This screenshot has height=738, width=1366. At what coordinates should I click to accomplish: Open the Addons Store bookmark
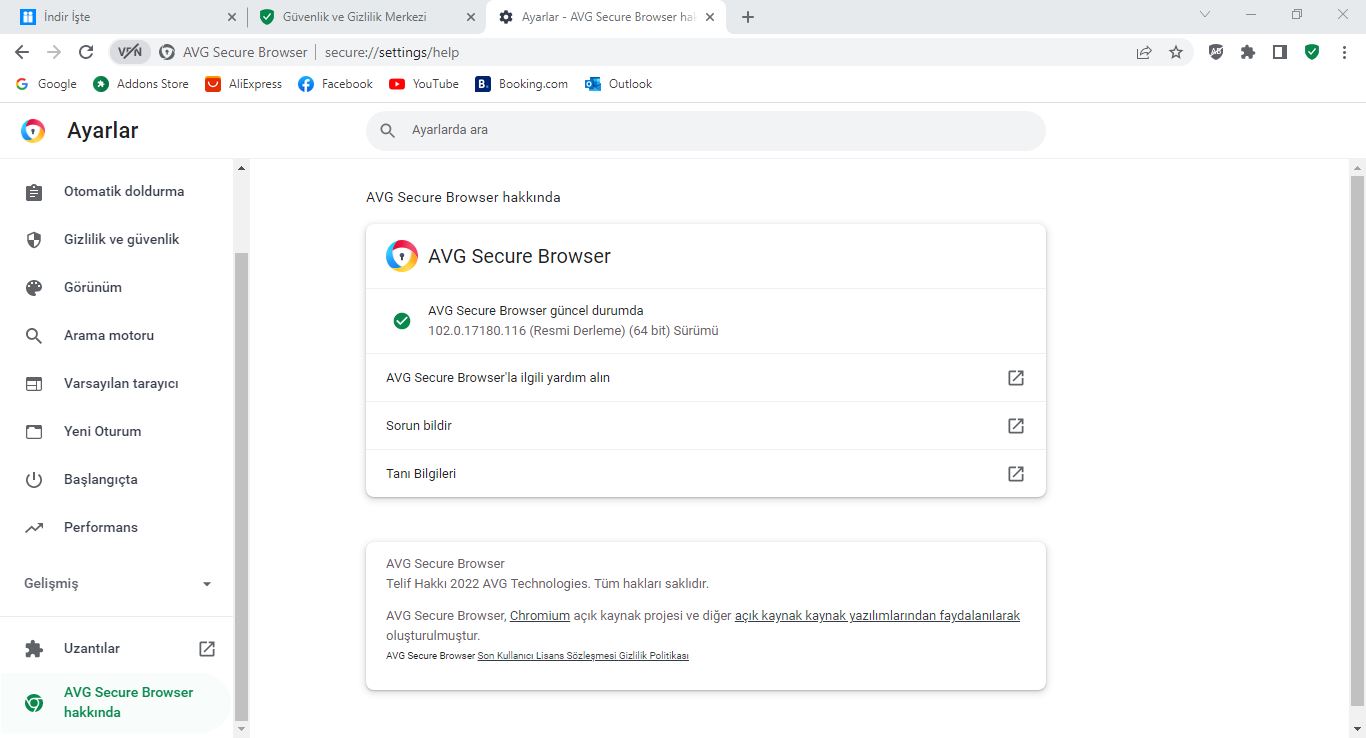click(141, 84)
